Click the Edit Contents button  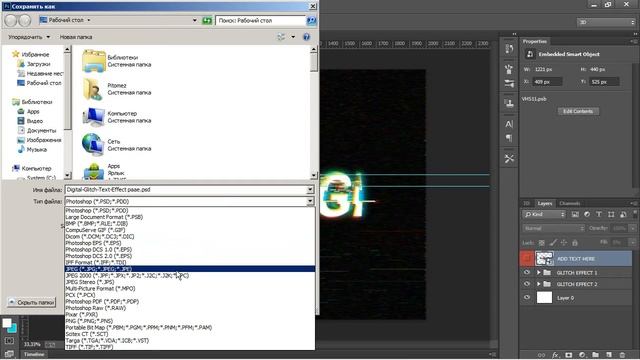pyautogui.click(x=578, y=111)
